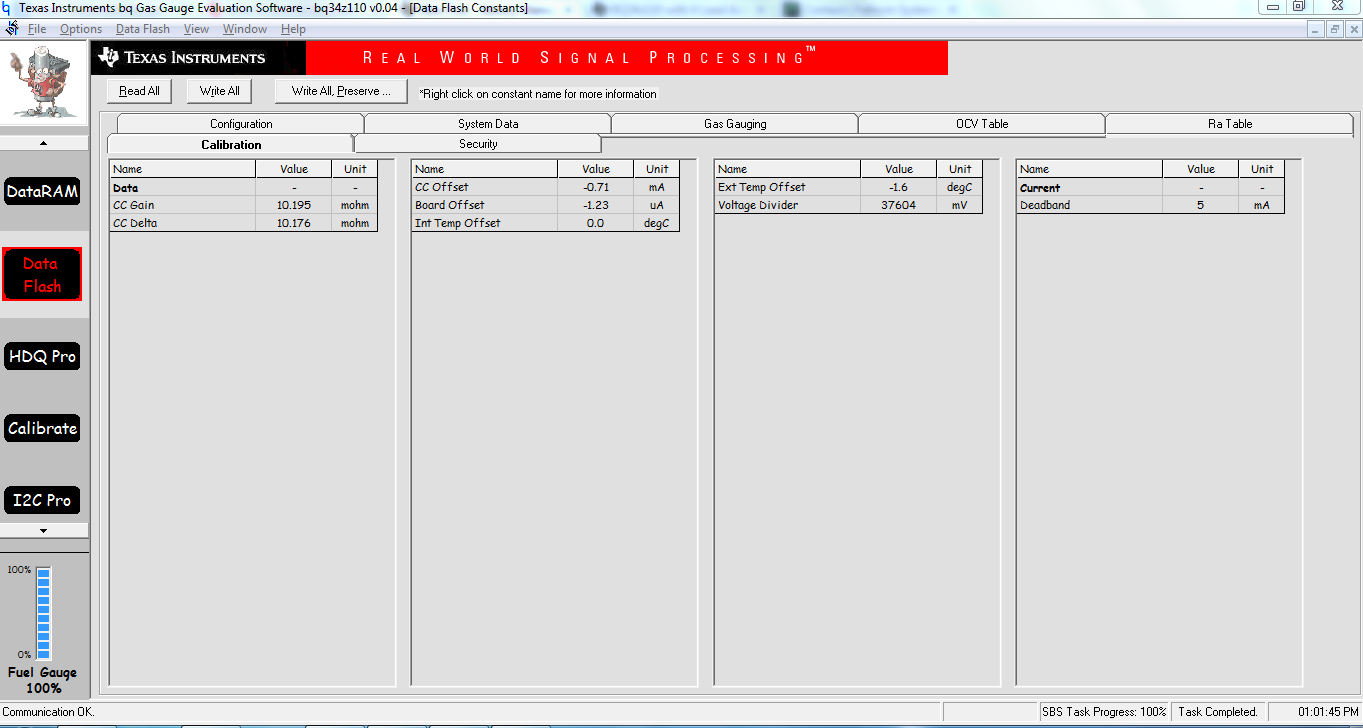Edit the CC Offset value -0.71
The width and height of the screenshot is (1363, 728).
point(596,187)
